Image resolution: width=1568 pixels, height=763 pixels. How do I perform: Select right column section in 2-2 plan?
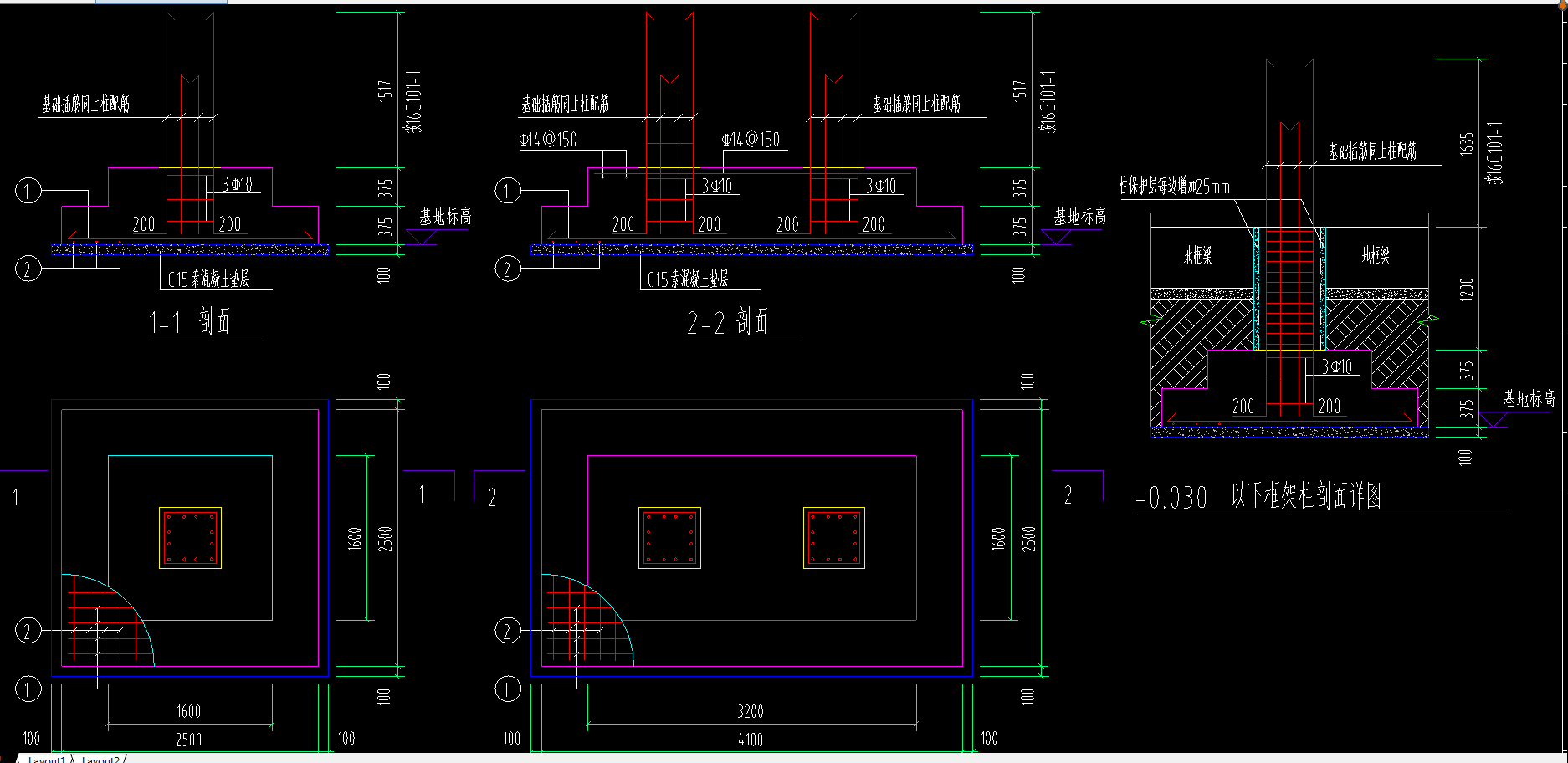(834, 538)
